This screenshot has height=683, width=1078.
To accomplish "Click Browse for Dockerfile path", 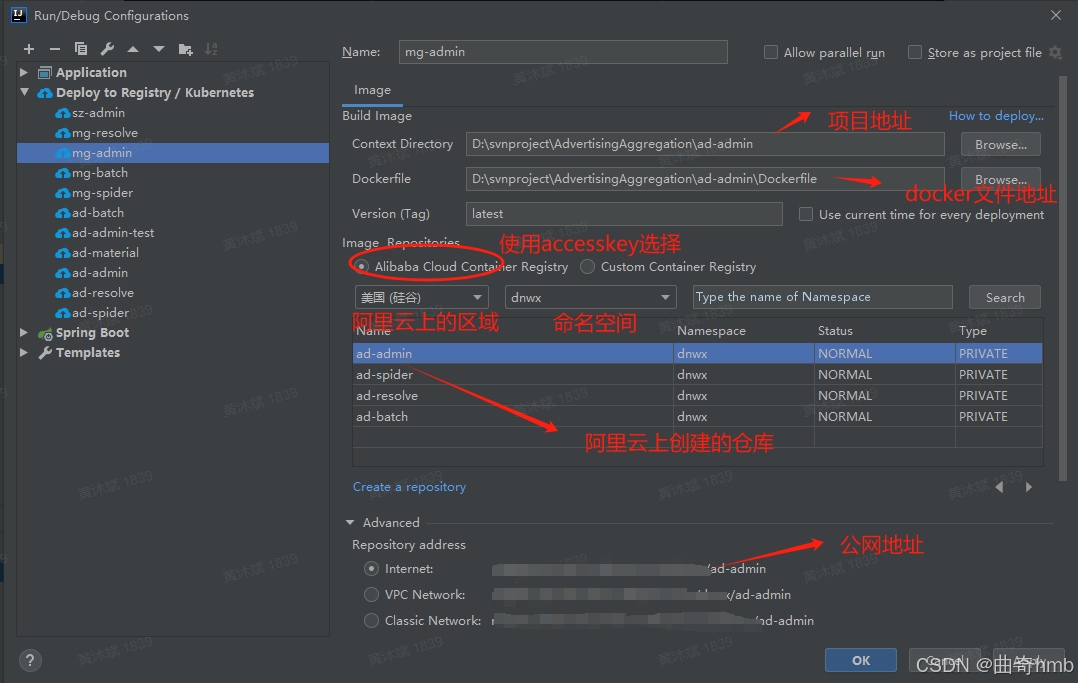I will pos(1000,179).
